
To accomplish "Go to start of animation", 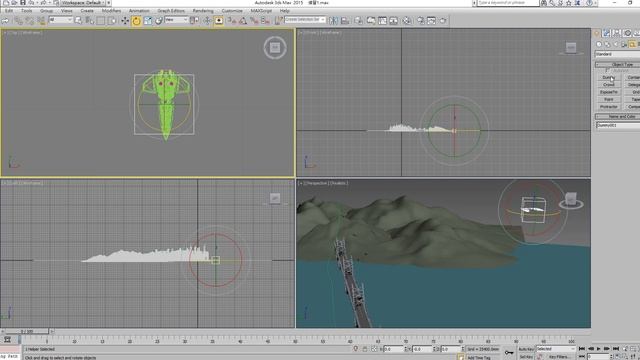I will tap(582, 349).
